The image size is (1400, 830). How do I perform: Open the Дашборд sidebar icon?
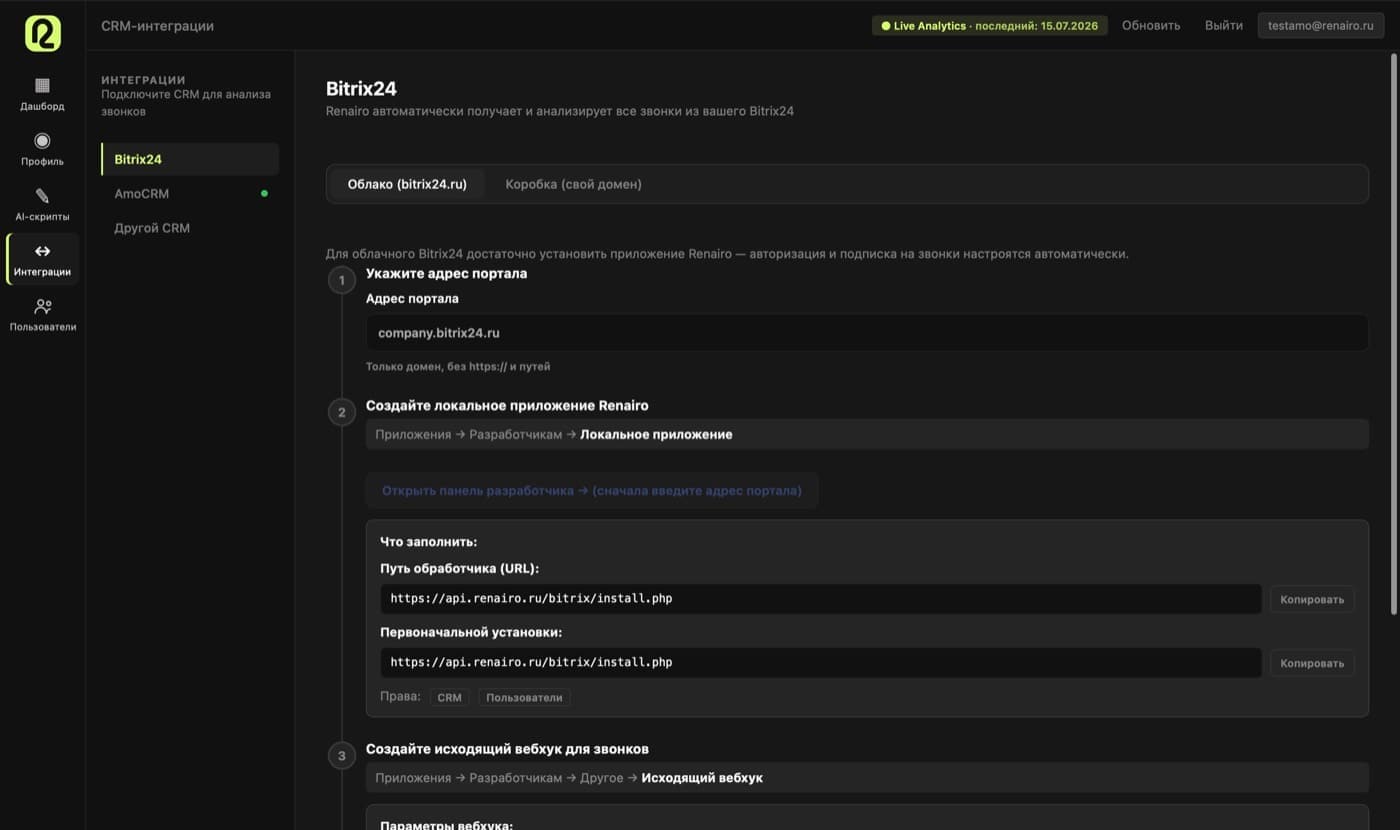(42, 85)
